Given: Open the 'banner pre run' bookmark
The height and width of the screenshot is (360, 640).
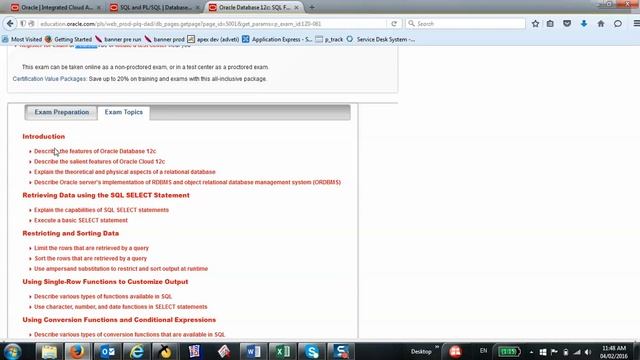Looking at the screenshot, I should tap(118, 39).
